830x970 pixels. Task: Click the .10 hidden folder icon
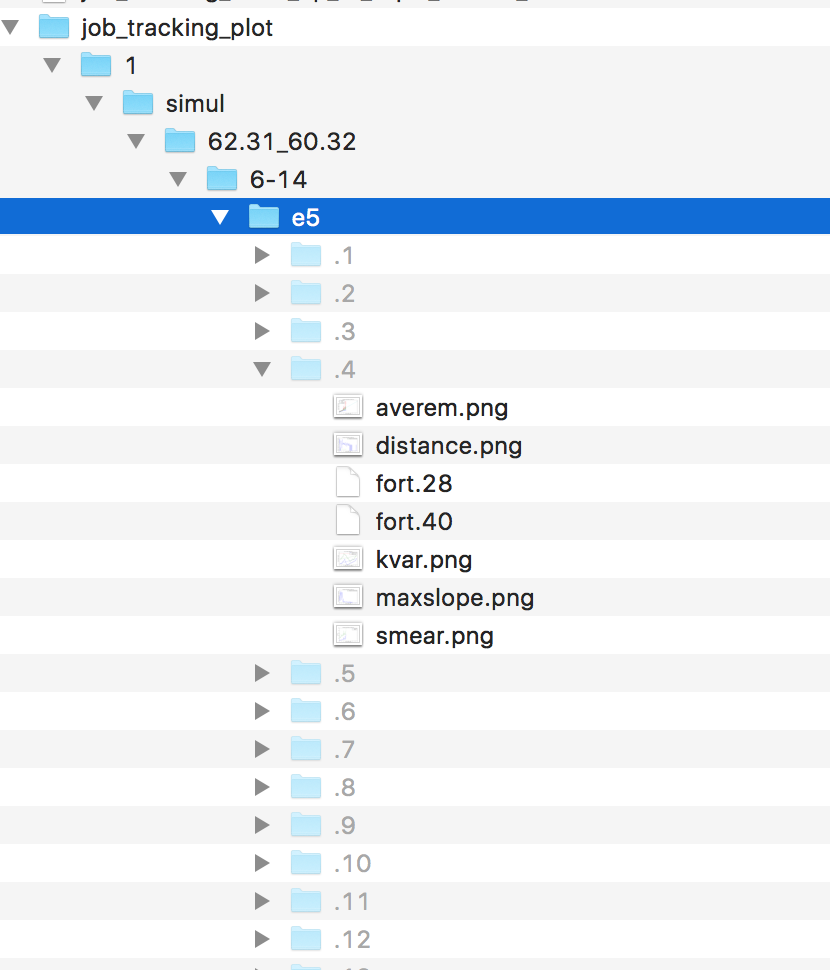(x=306, y=862)
